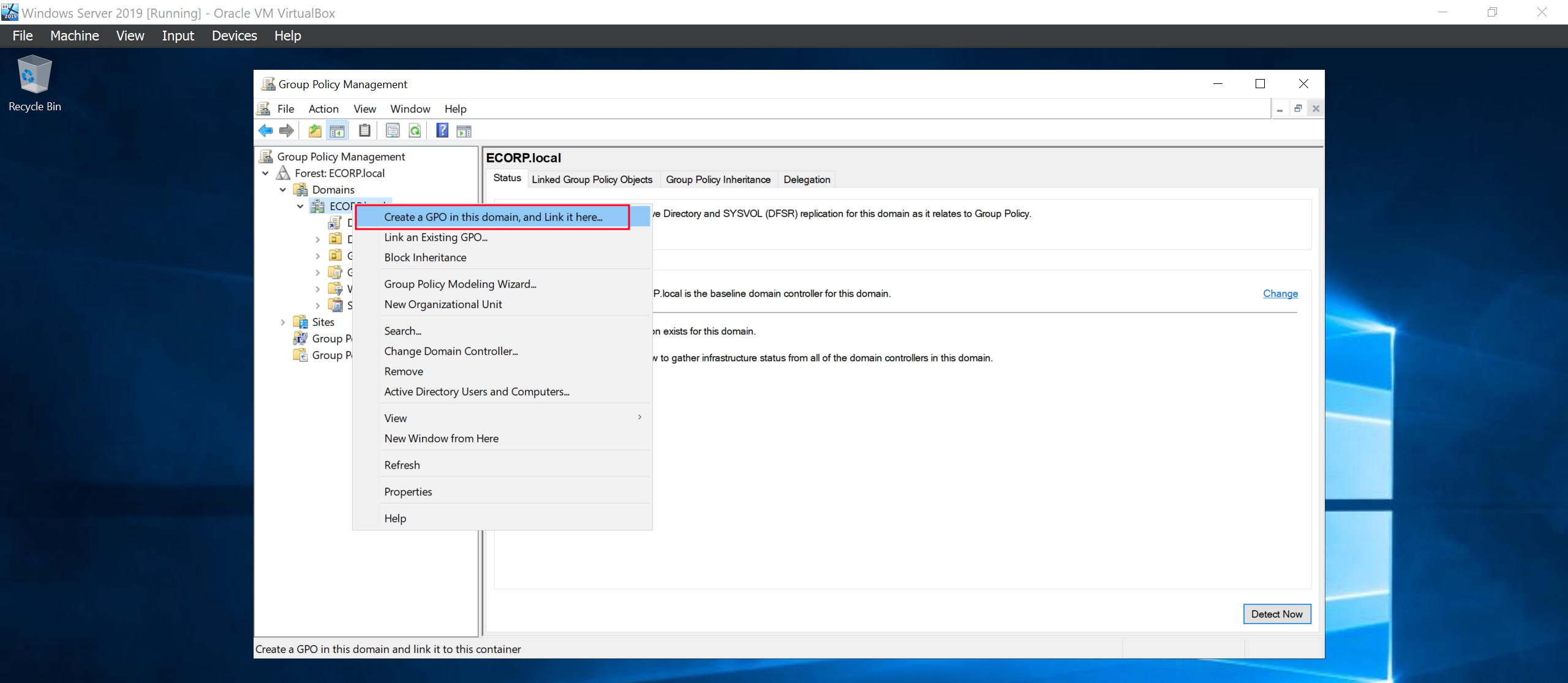1568x683 pixels.
Task: Open Recycle Bin on the desktop
Action: 34,83
